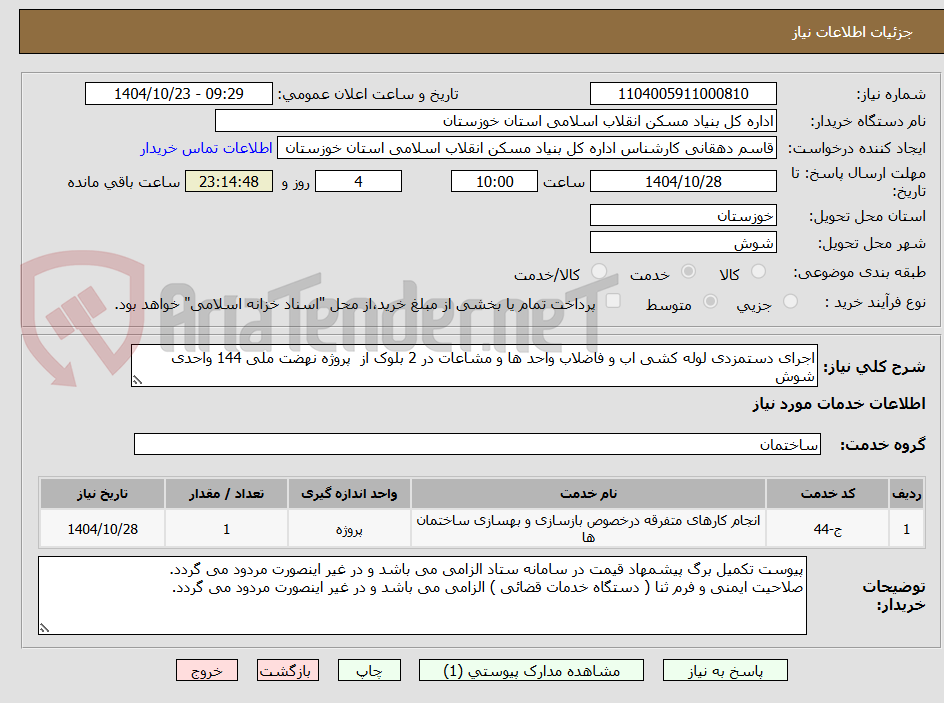Toggle the اسناد خزانه اسلامی payment checkbox
This screenshot has width=944, height=703.
pyautogui.click(x=613, y=300)
